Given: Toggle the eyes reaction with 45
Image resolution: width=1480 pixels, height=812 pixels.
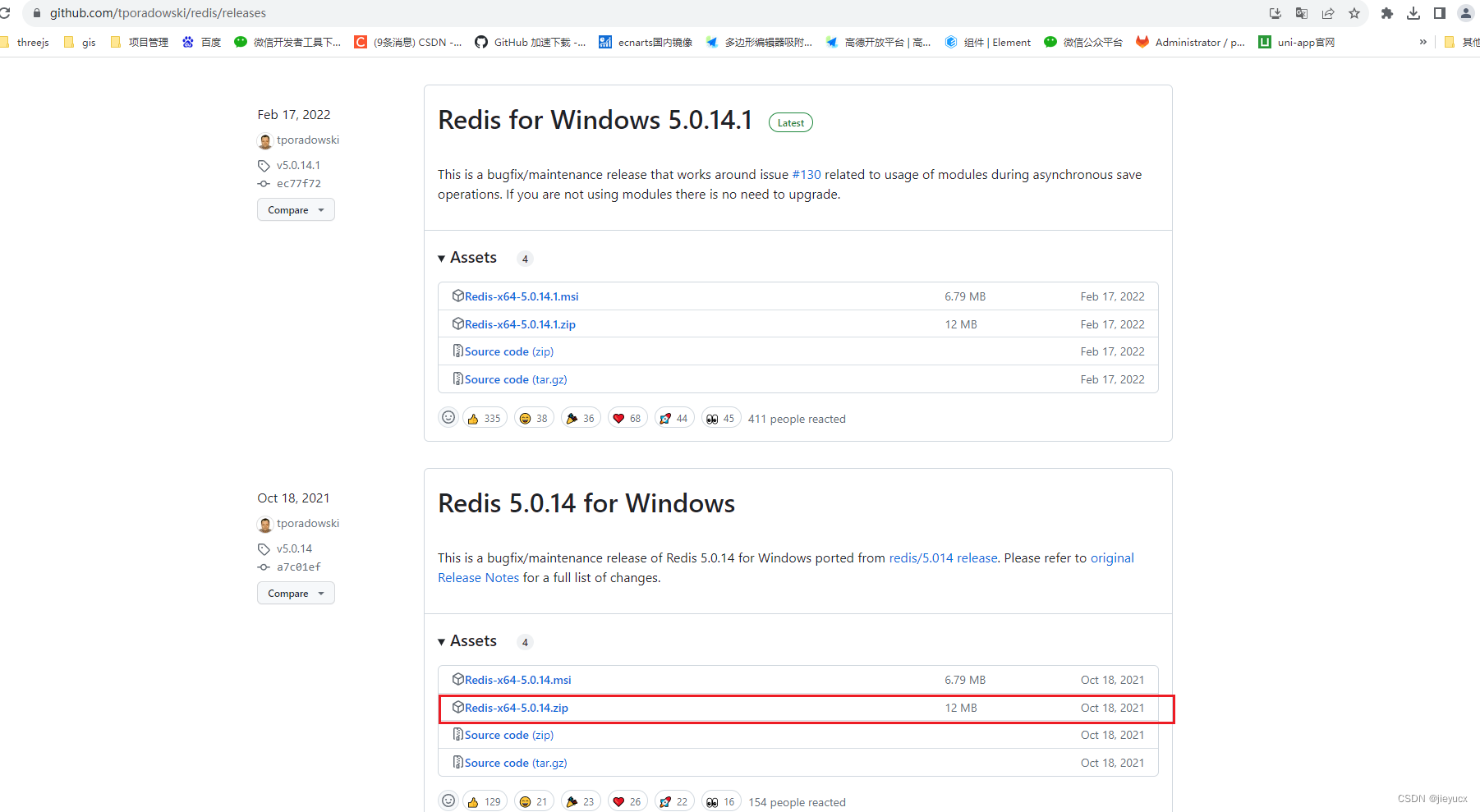Looking at the screenshot, I should (721, 419).
